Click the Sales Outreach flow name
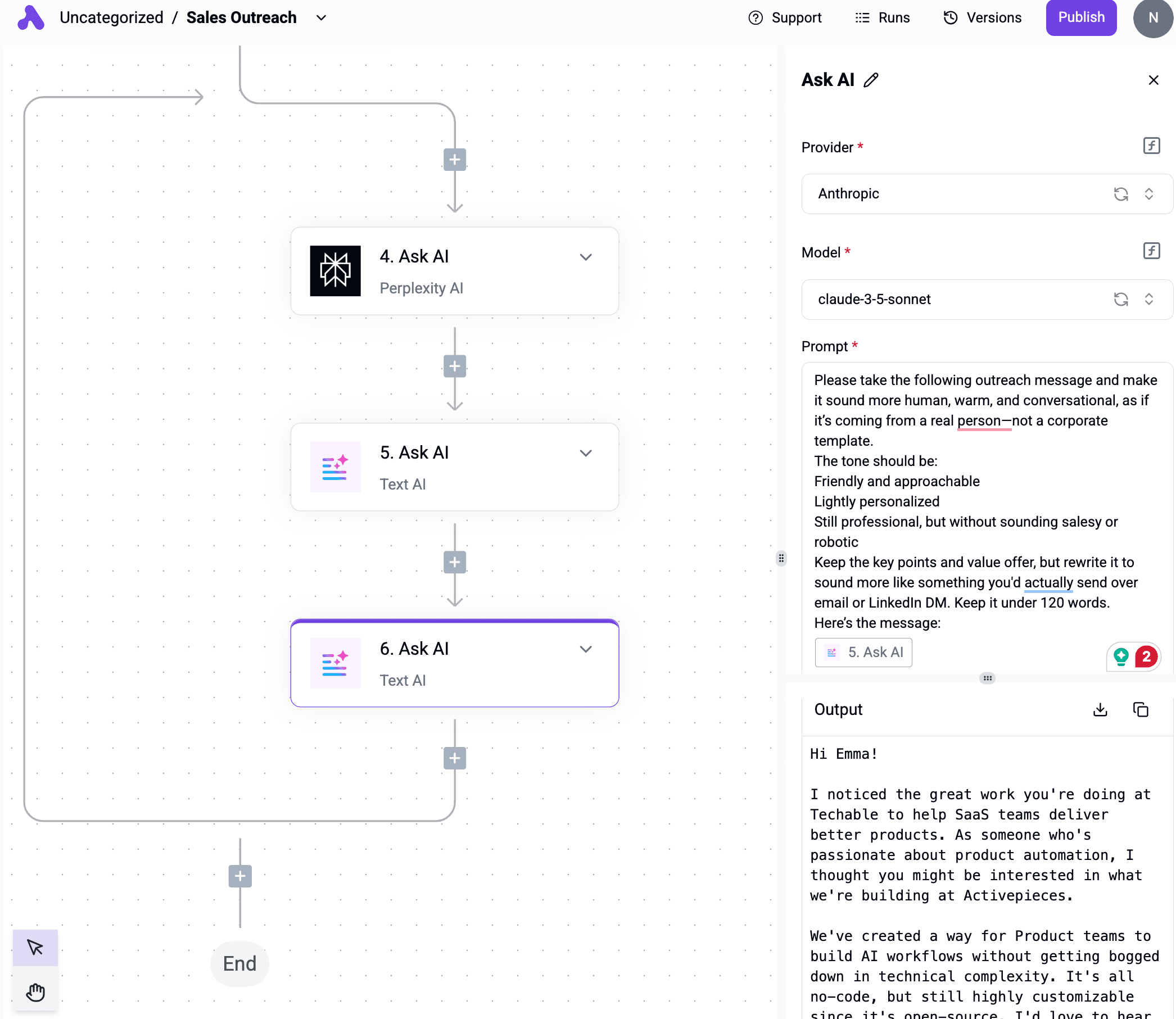Image resolution: width=1176 pixels, height=1019 pixels. pyautogui.click(x=242, y=17)
